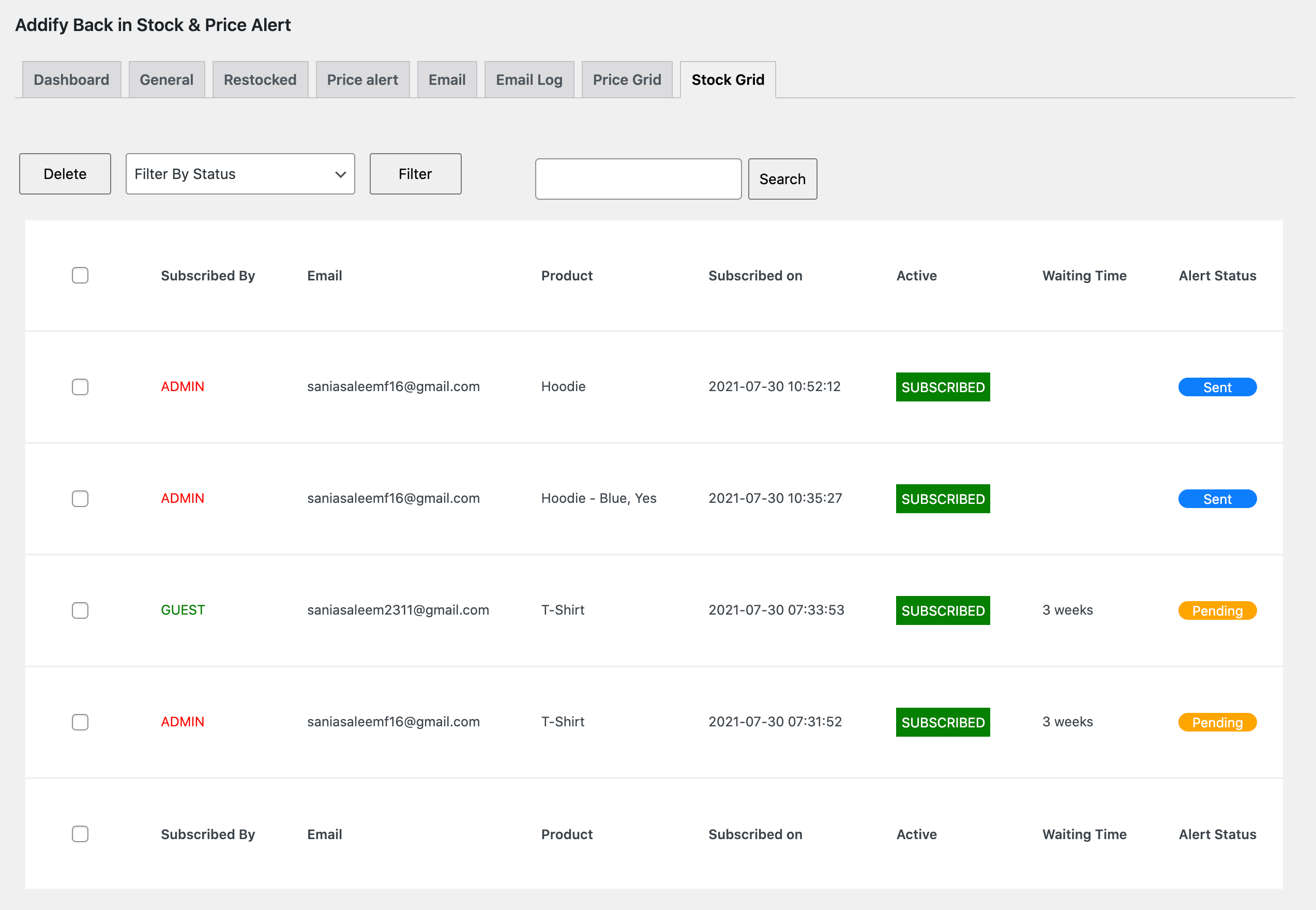Image resolution: width=1316 pixels, height=910 pixels.
Task: Tick the bottom select-all checkbox
Action: coord(80,833)
